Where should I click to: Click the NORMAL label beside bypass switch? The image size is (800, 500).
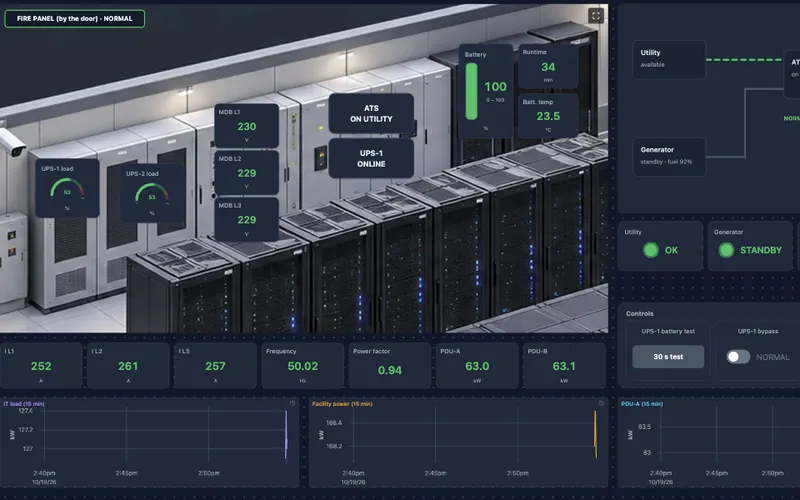tap(772, 357)
